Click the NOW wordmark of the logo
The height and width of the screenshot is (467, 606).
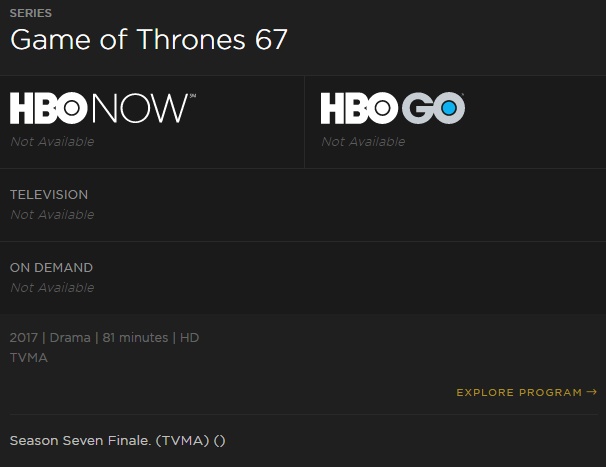click(141, 108)
